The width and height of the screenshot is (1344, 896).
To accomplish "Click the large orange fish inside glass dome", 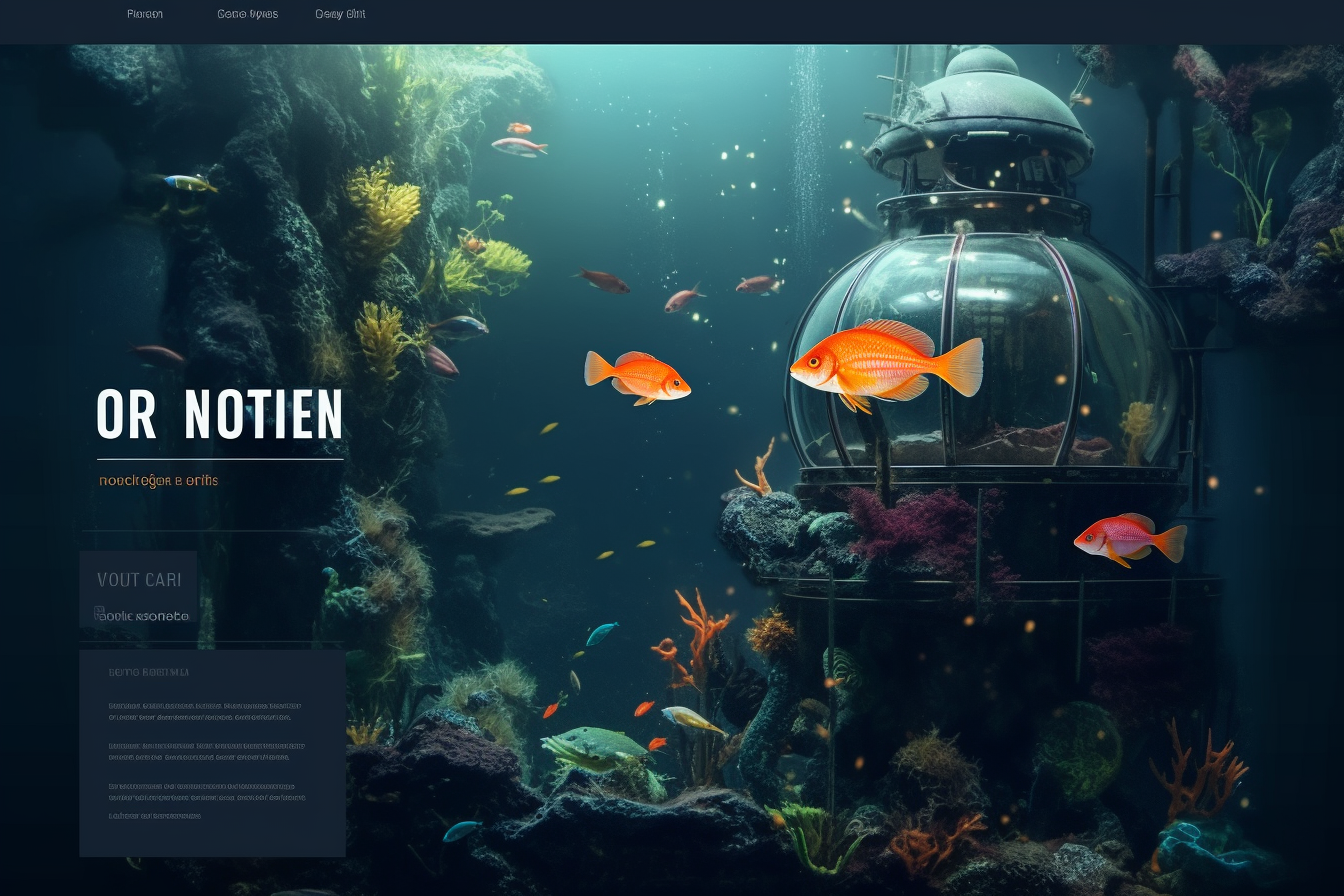I will [886, 365].
